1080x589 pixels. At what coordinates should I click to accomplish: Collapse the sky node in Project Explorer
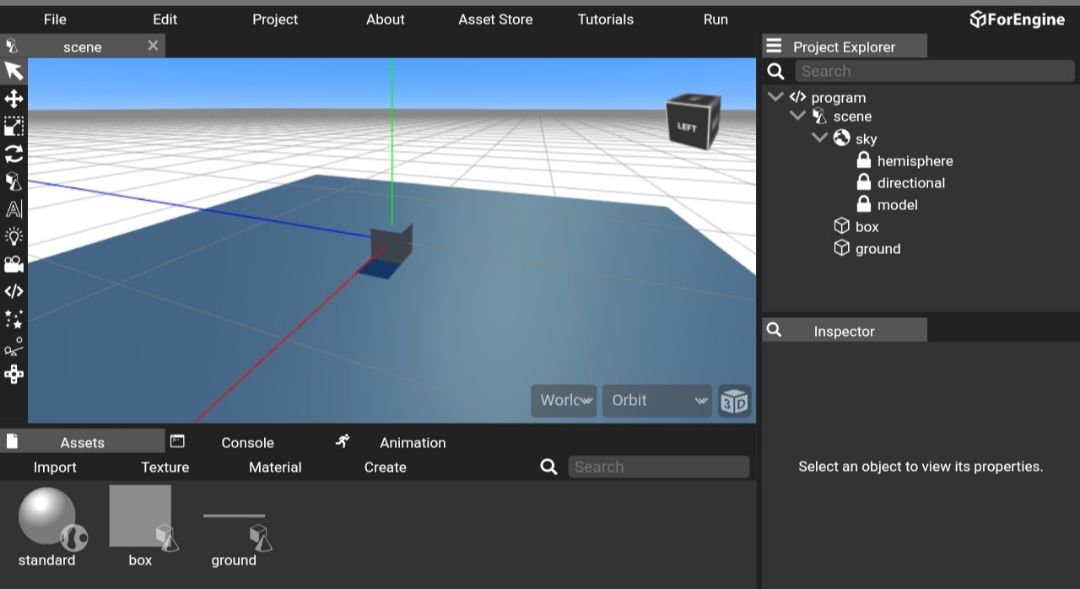[820, 138]
